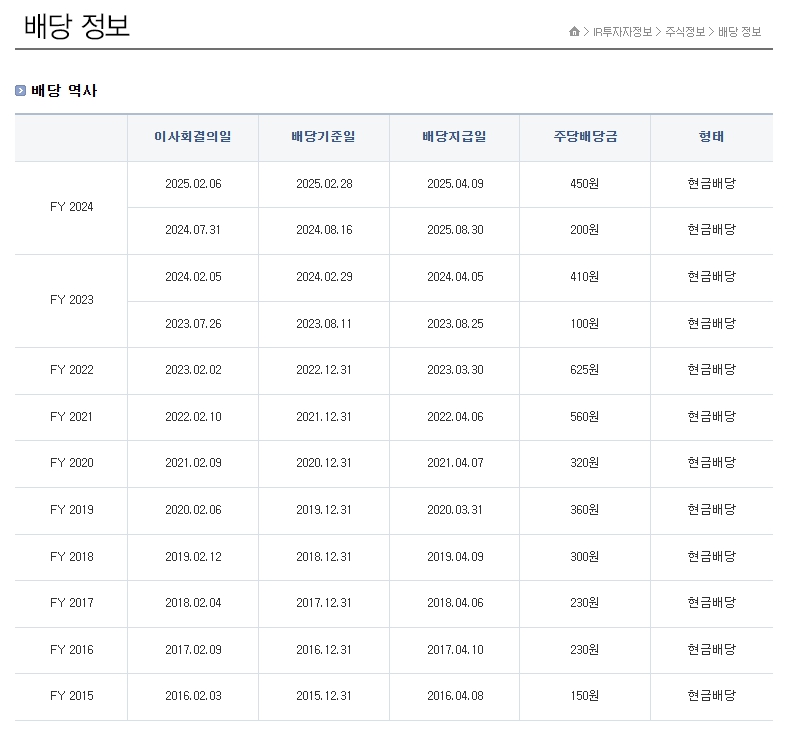
Task: Open 주식정보 breadcrumb link
Action: click(685, 32)
